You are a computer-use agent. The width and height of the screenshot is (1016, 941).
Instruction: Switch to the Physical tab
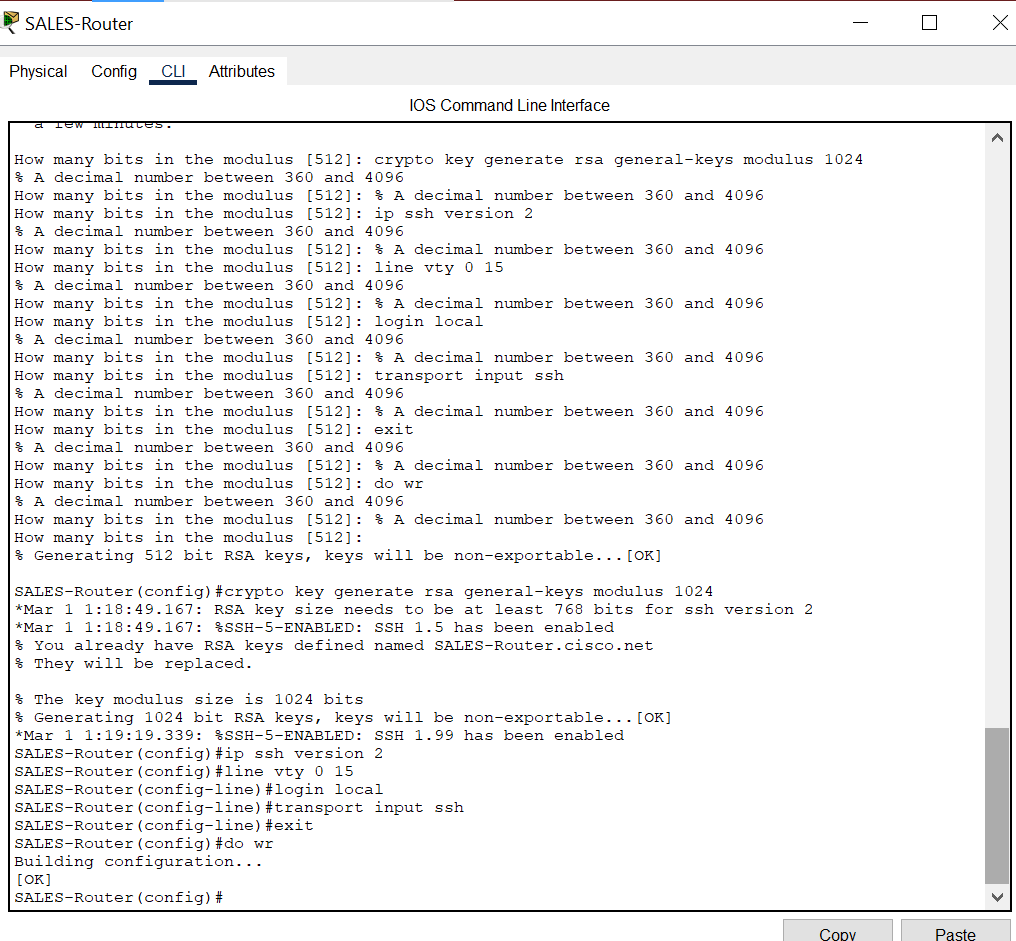38,71
